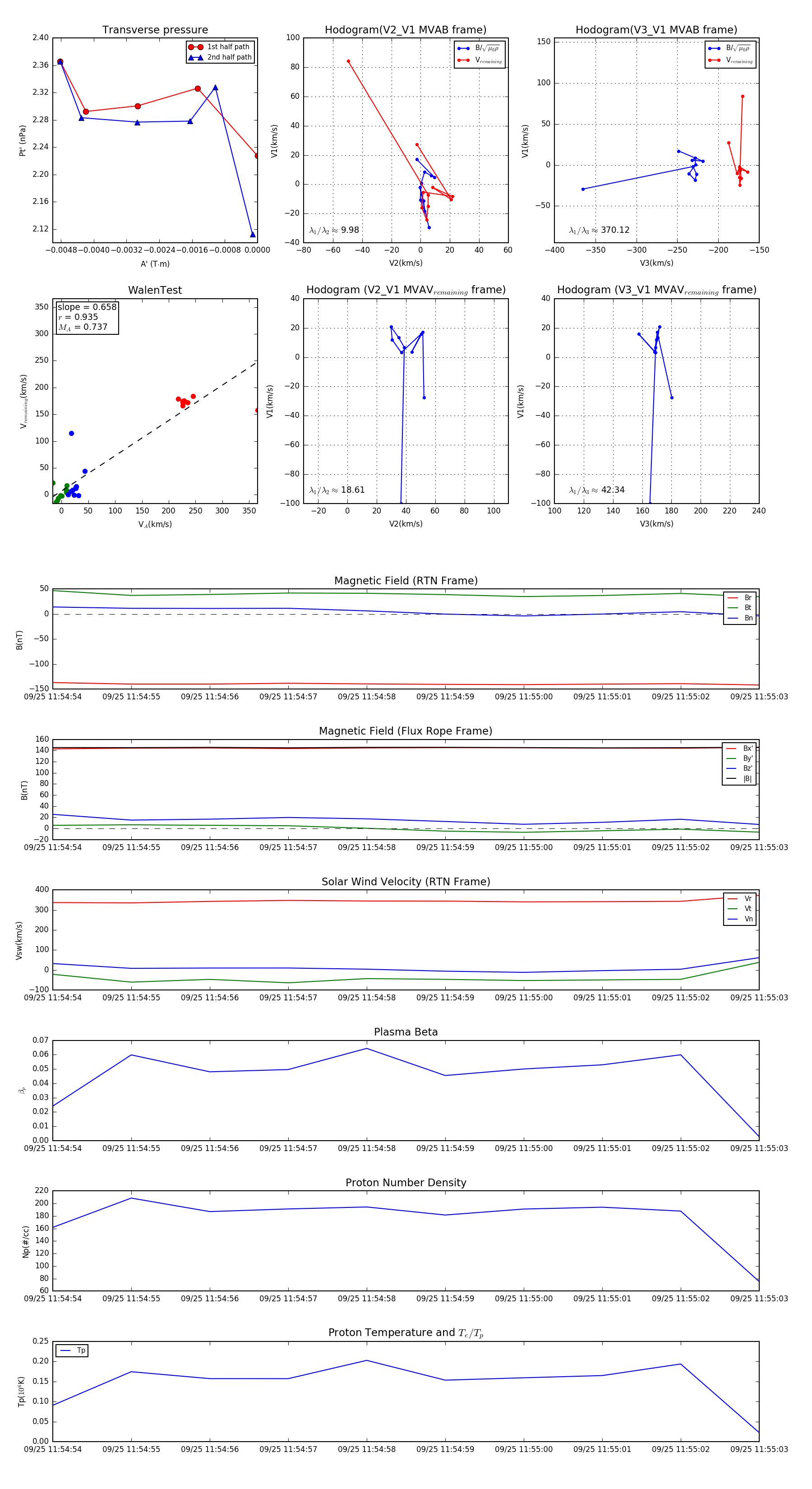Click the isolated blue dot near 115 in WalenTest
This screenshot has width=812, height=1489.
click(71, 433)
